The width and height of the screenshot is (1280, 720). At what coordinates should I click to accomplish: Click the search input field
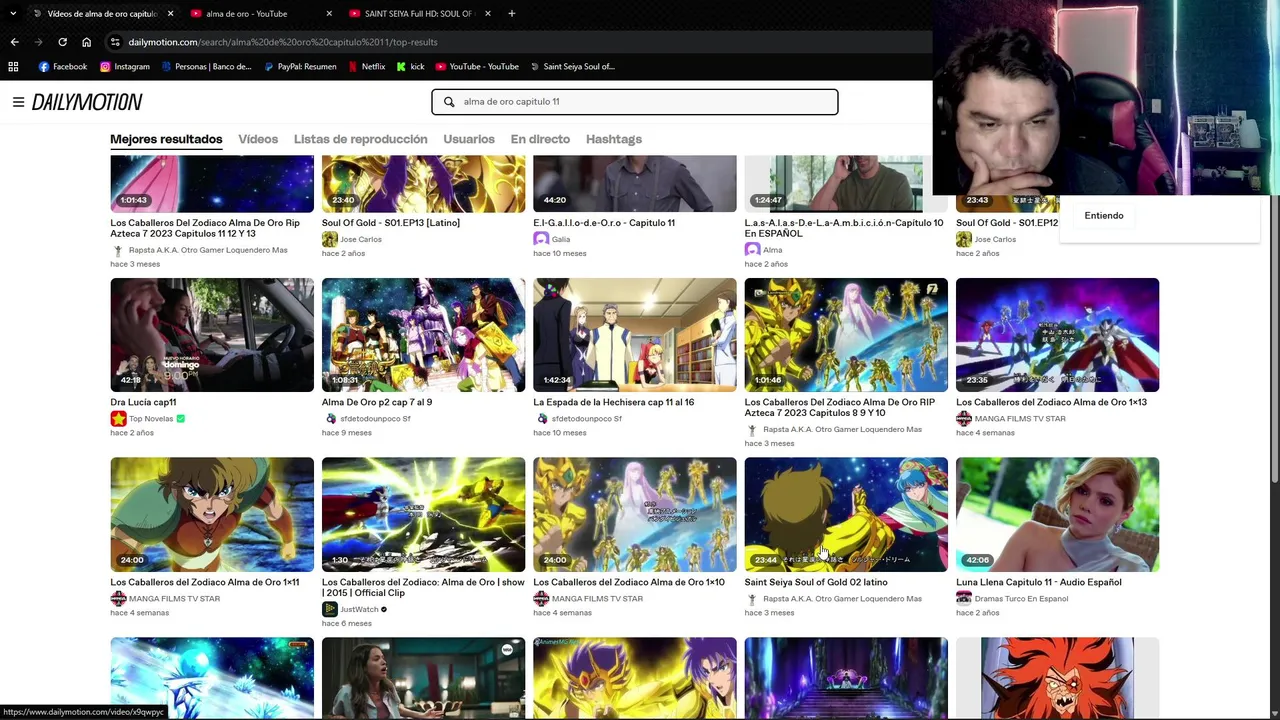pyautogui.click(x=635, y=102)
